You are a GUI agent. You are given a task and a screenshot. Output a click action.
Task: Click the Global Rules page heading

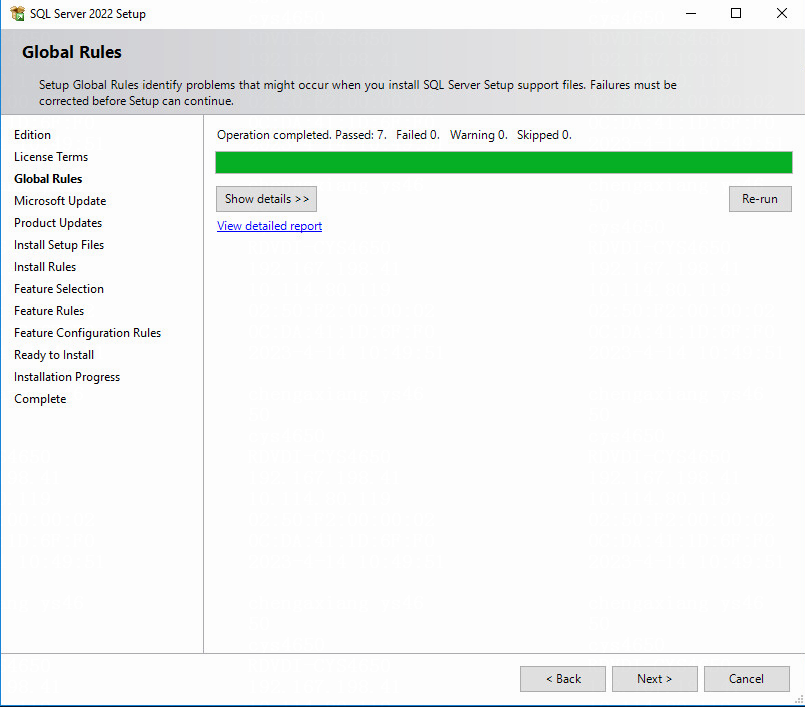coord(72,52)
